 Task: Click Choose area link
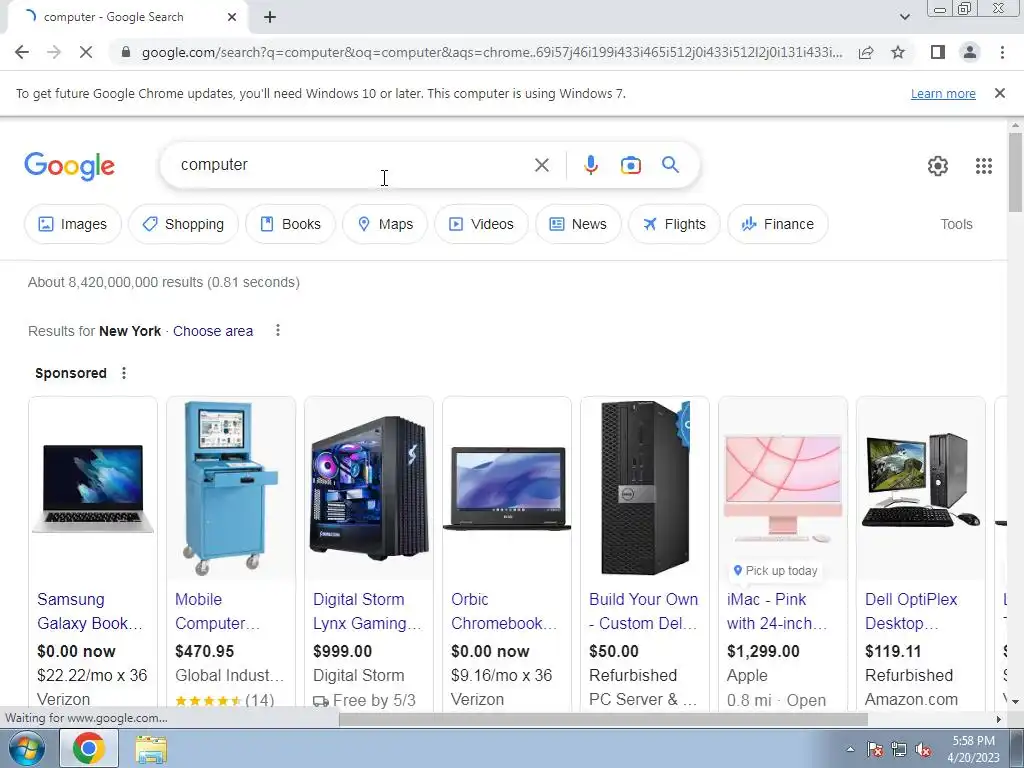point(213,331)
